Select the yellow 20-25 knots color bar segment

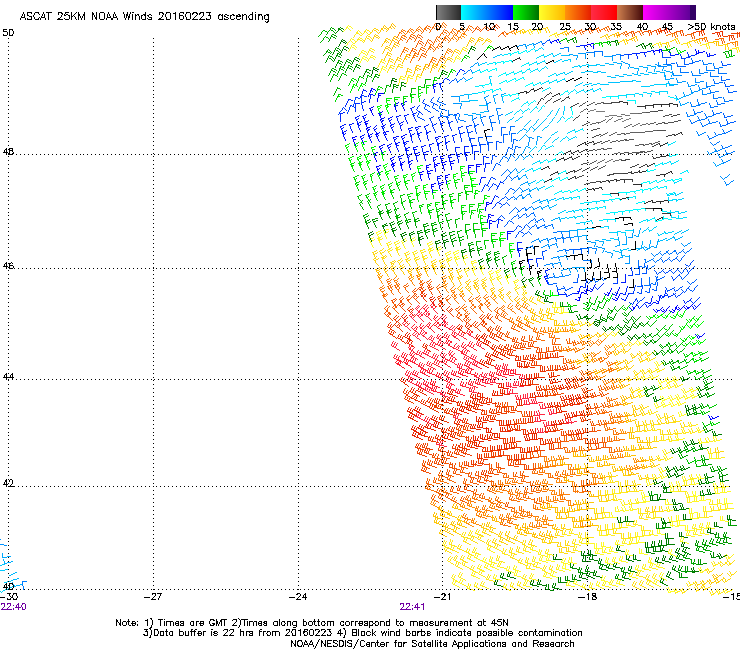coord(552,12)
